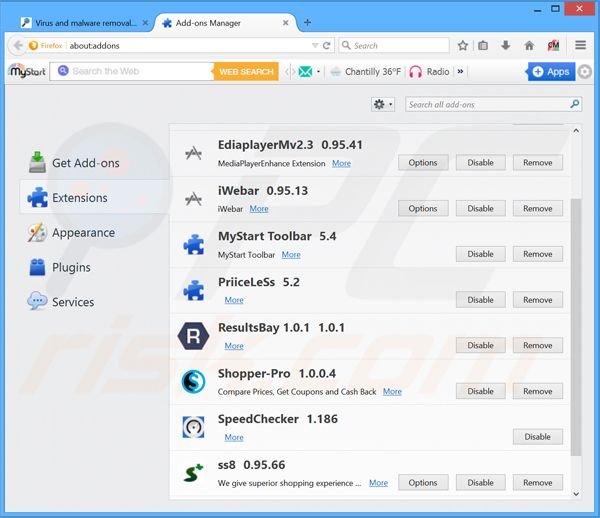Viewport: 600px width, 518px height.
Task: Reload the page with refresh icon
Action: point(327,45)
